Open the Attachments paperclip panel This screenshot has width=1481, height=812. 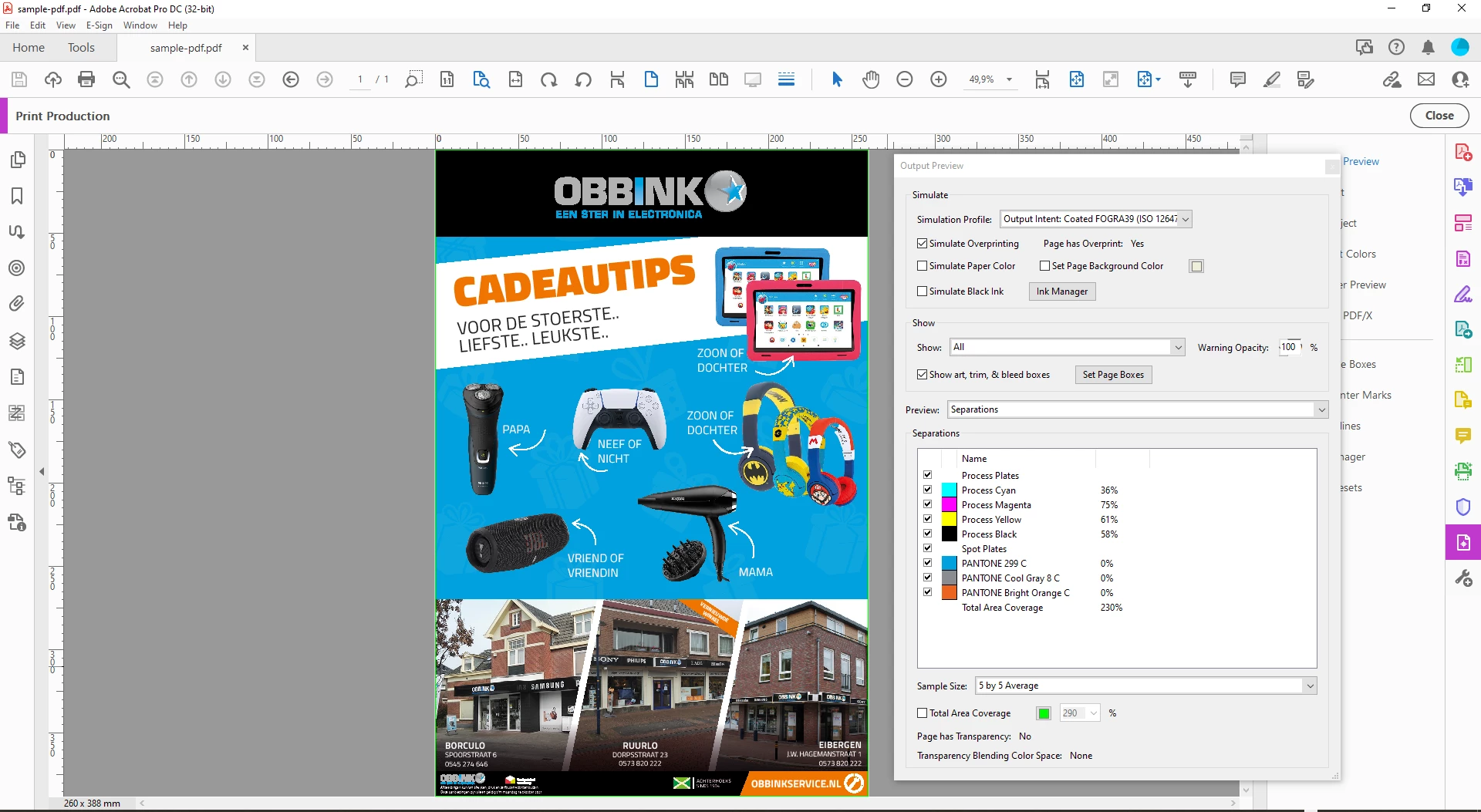point(17,304)
